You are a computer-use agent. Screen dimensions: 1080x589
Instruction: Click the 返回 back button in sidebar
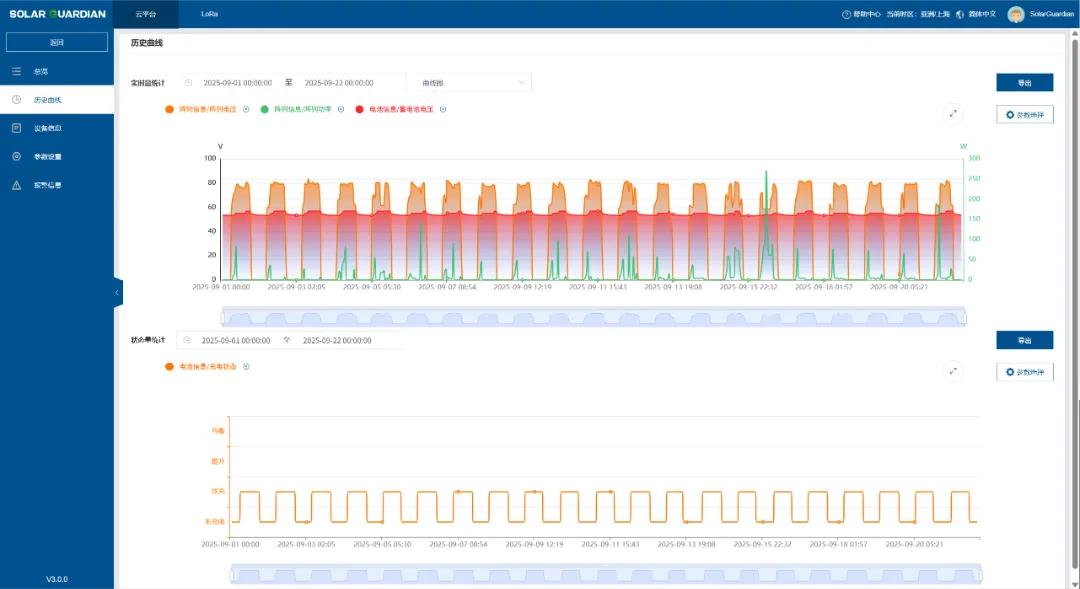click(x=57, y=42)
